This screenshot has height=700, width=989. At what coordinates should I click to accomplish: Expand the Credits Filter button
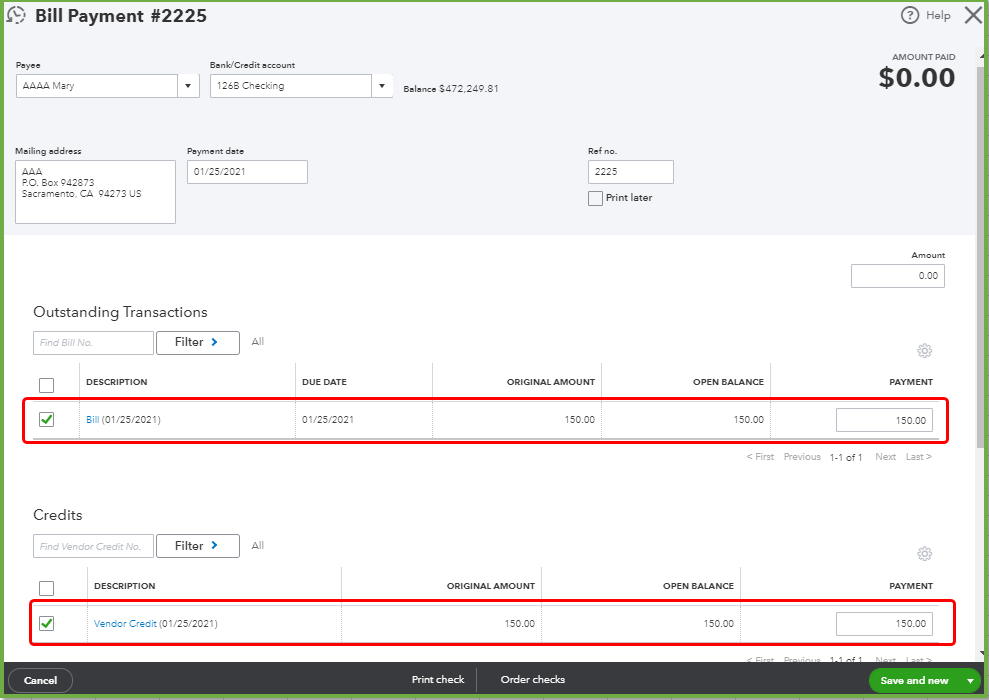click(197, 546)
